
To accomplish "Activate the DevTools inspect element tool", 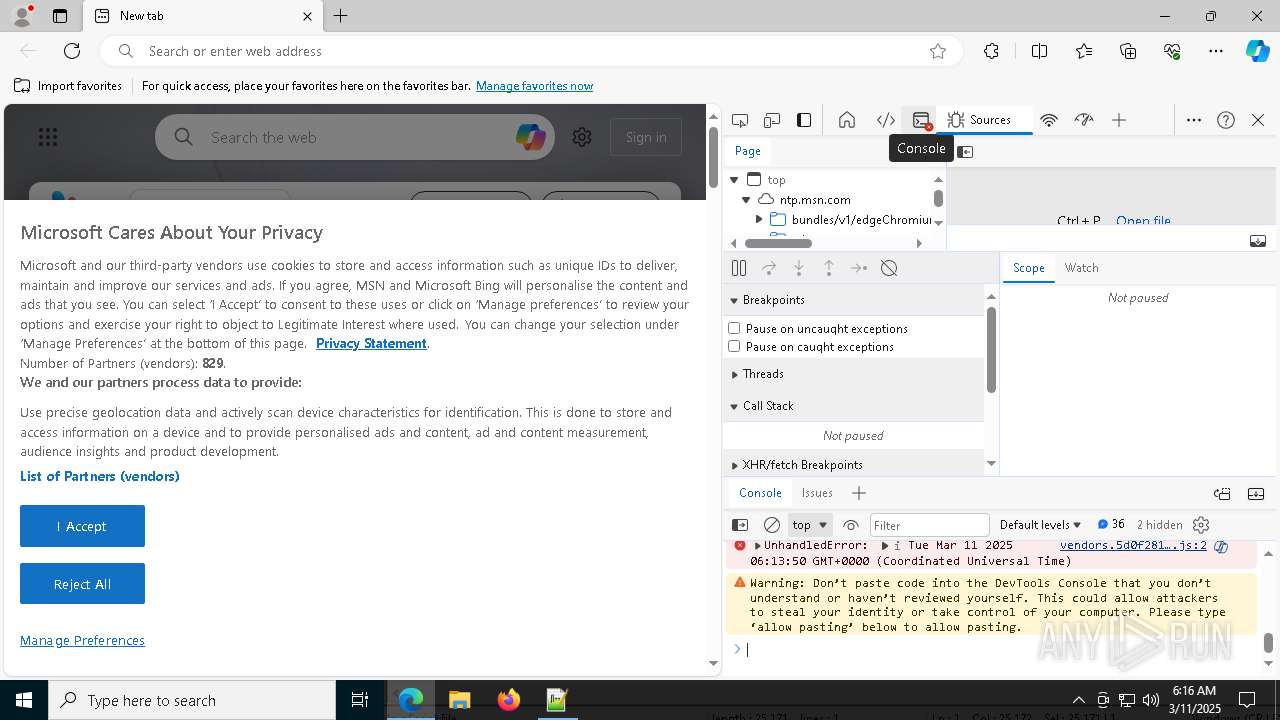I will point(740,120).
